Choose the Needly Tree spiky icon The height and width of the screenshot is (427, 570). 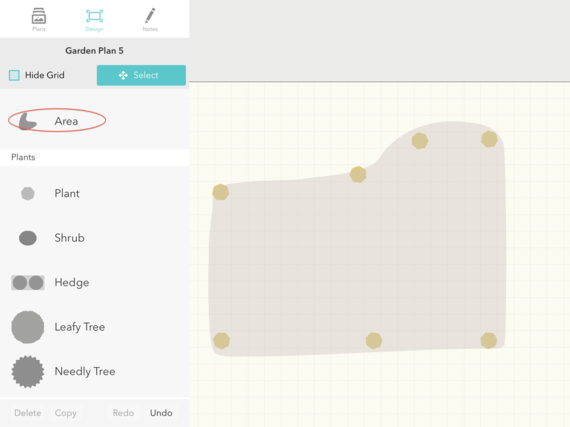coord(28,371)
